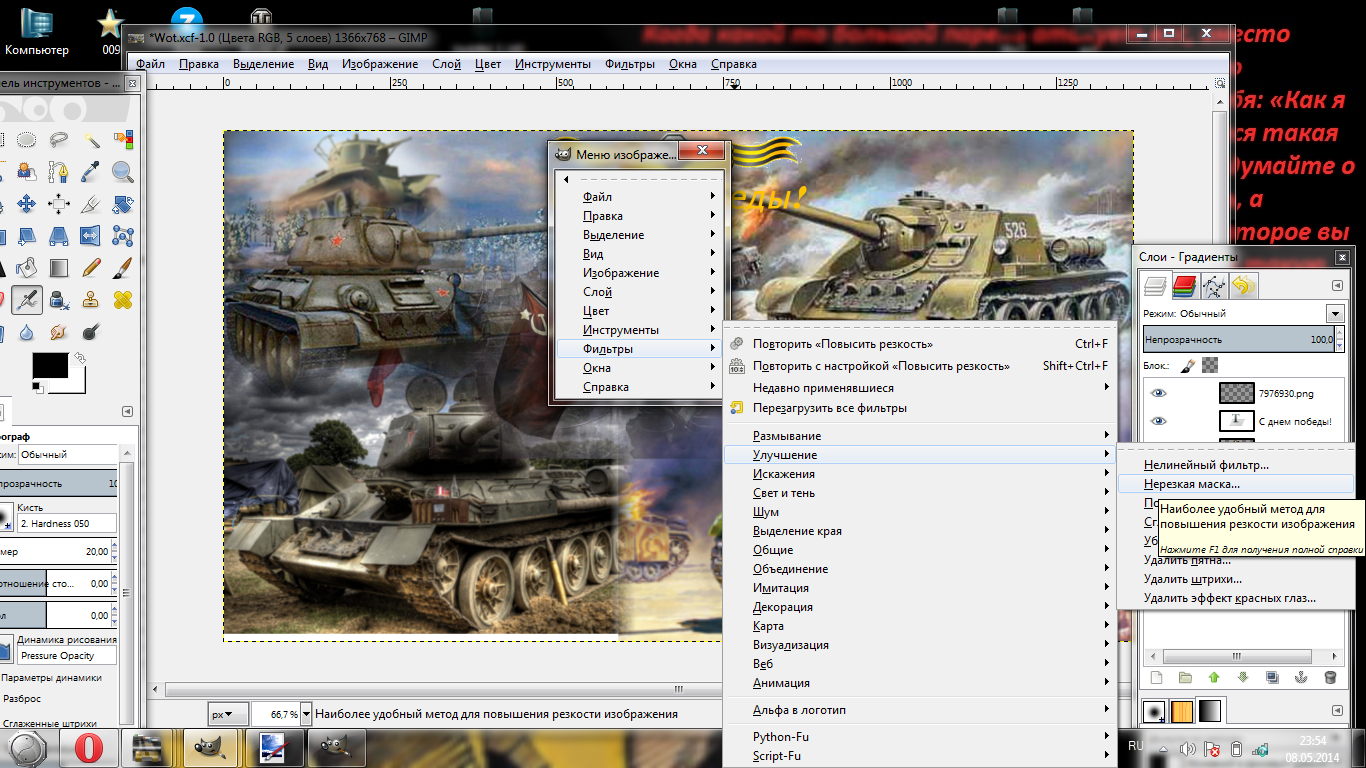Select the Shear tool

click(x=26, y=237)
